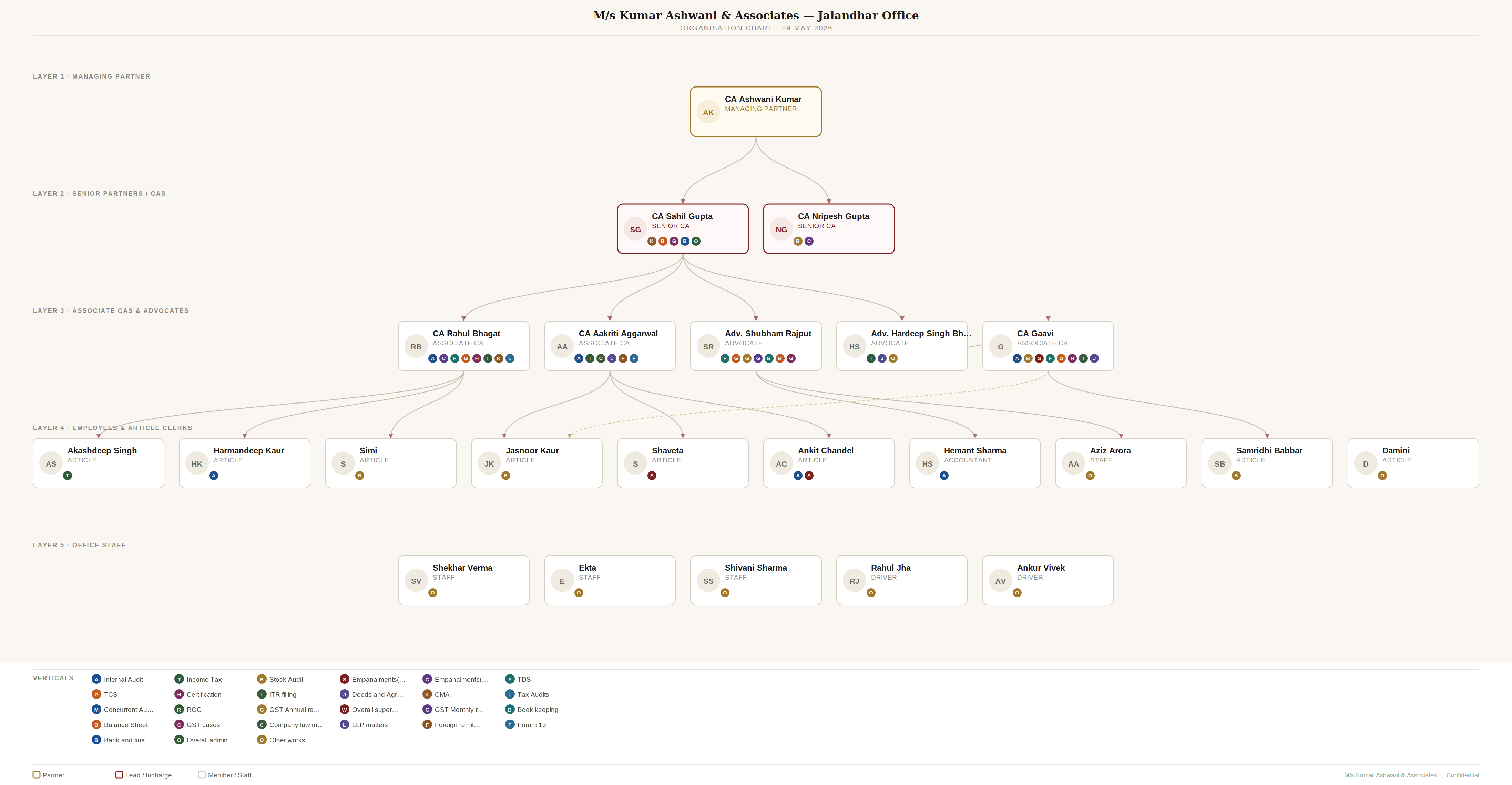The image size is (1512, 785).
Task: Click the SR avatar of Shubham Rajput
Action: 708,346
